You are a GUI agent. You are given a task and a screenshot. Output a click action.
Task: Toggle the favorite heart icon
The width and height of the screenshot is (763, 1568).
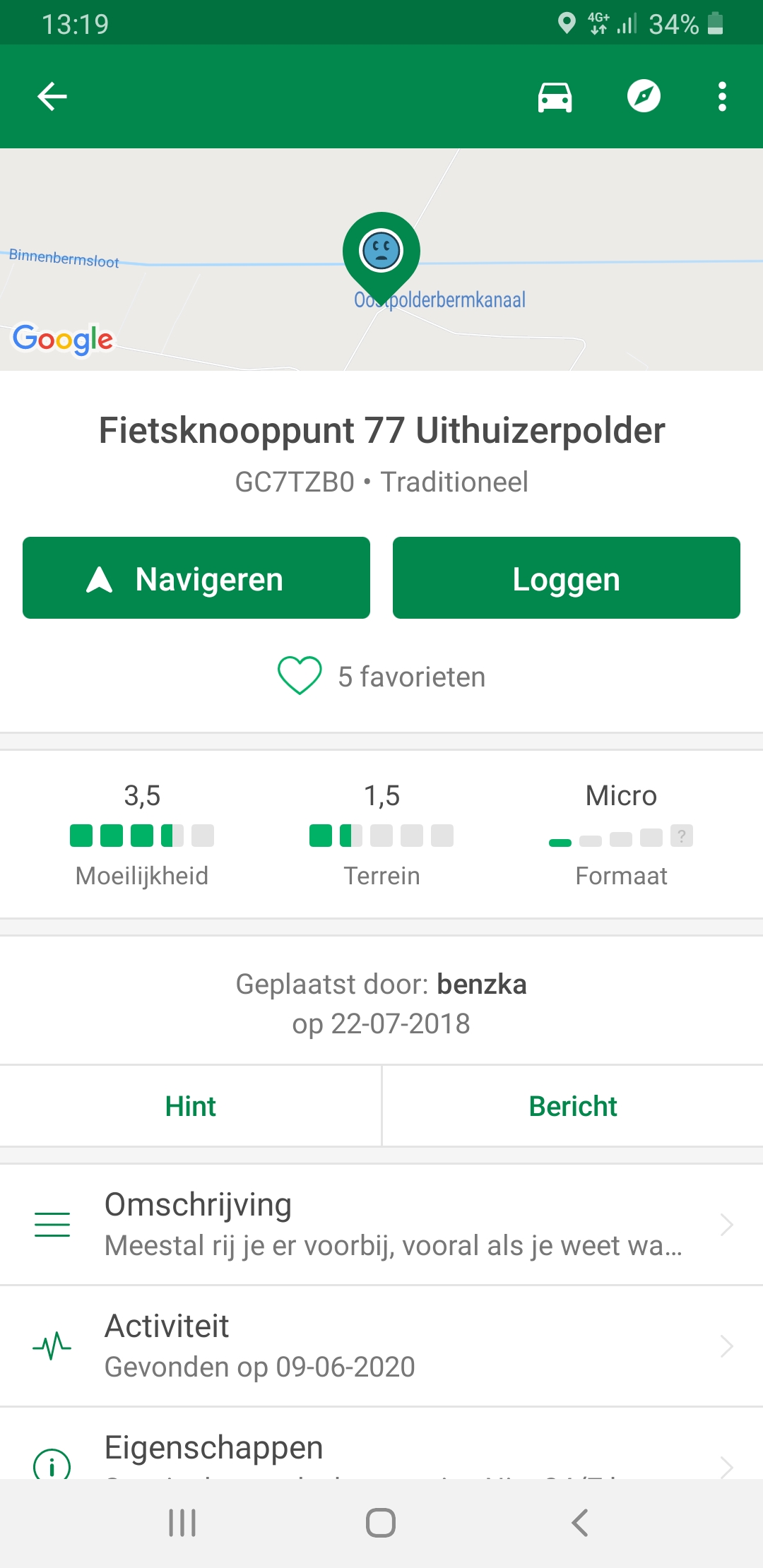[x=300, y=676]
